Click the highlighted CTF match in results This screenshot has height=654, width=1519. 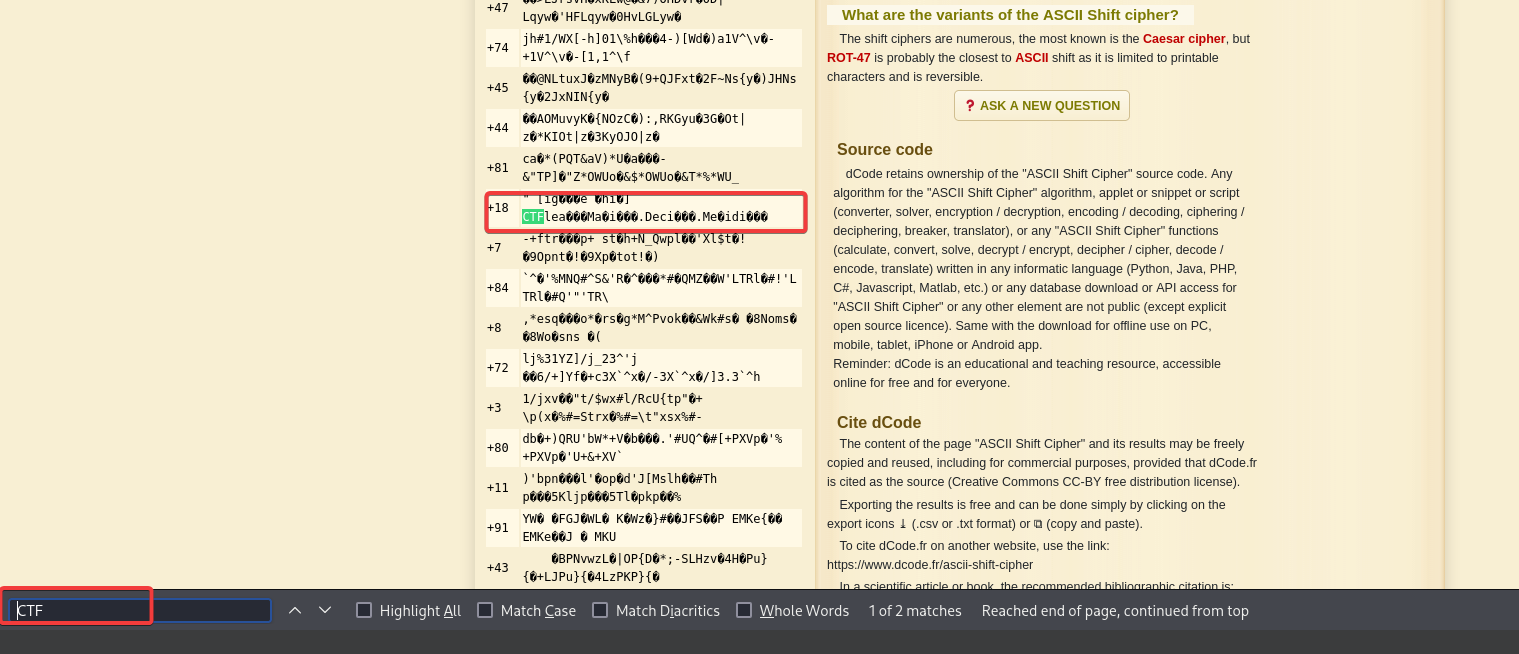[x=533, y=217]
